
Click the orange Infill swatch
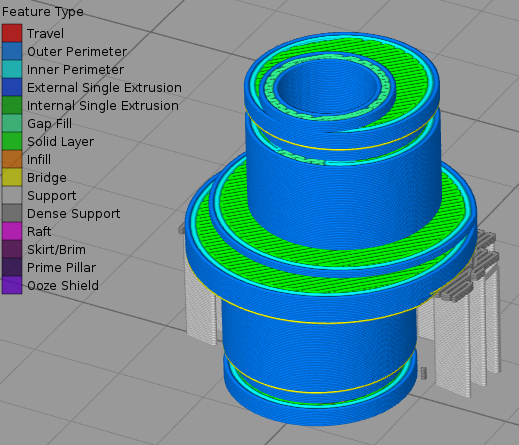pos(12,159)
